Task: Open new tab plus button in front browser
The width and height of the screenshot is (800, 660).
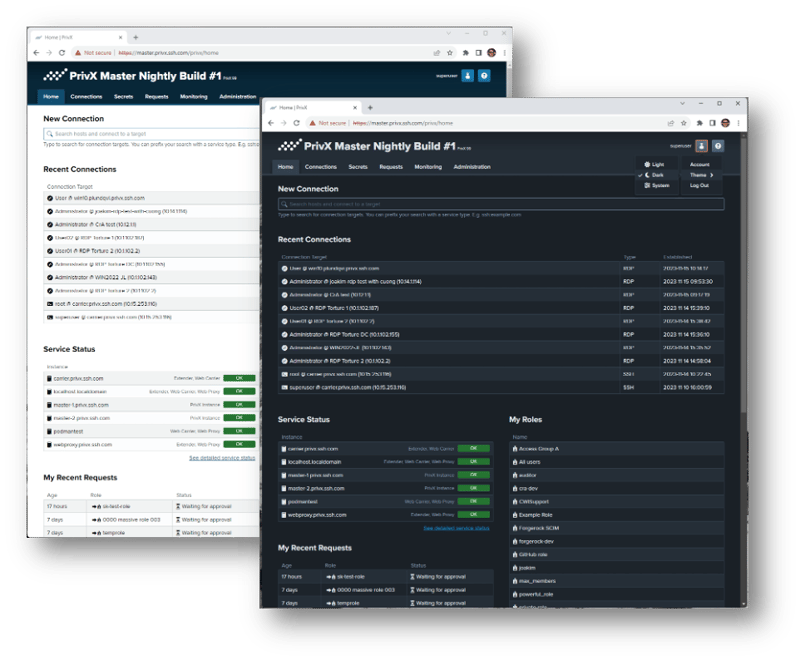Action: 370,107
